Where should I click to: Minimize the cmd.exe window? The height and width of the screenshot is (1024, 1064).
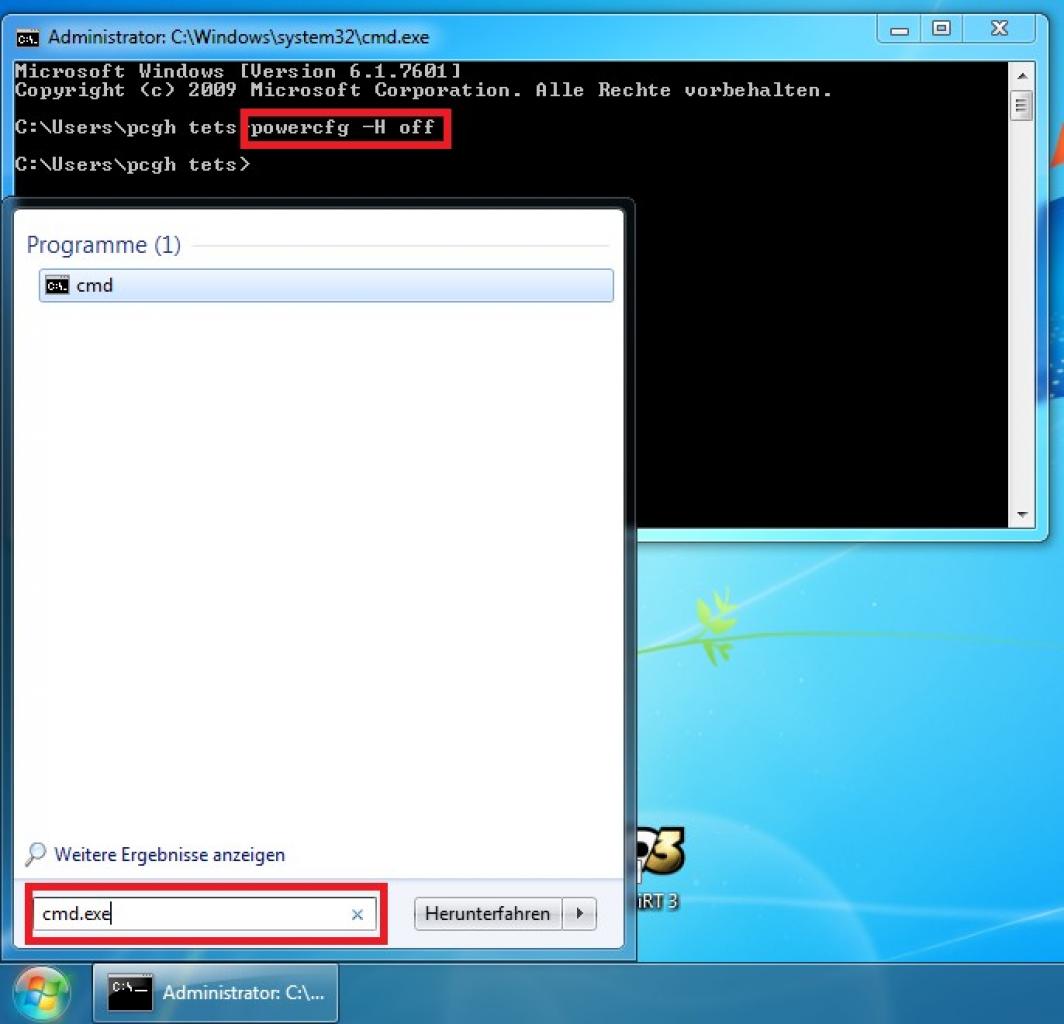pos(899,29)
